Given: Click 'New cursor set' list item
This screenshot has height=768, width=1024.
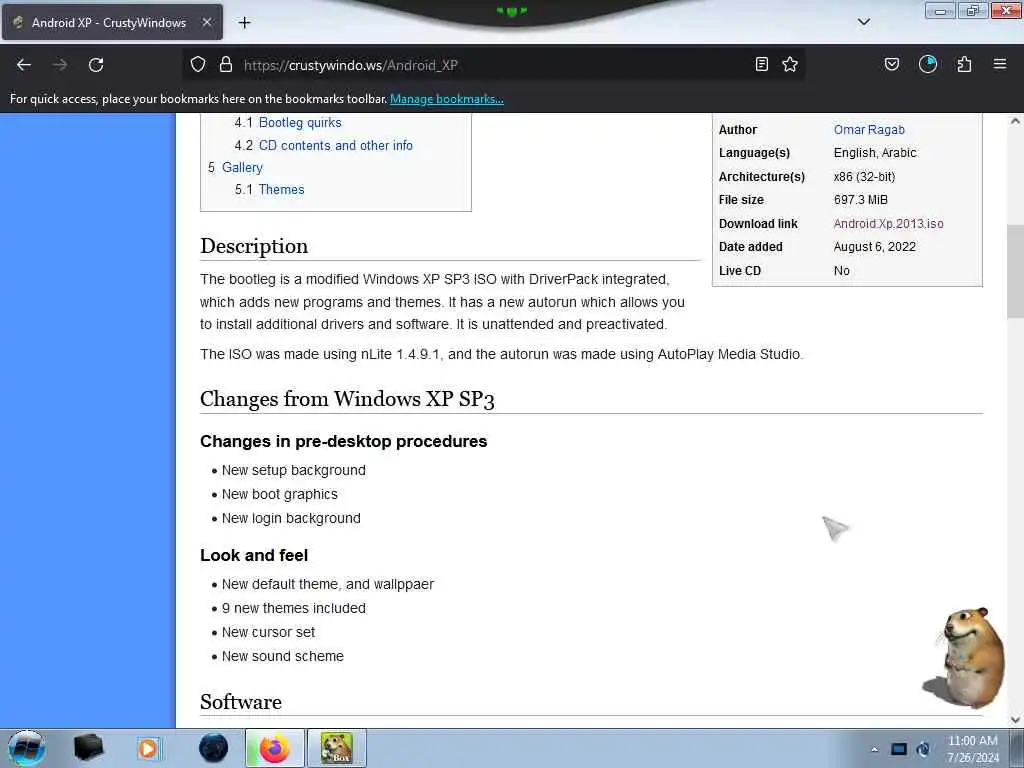Looking at the screenshot, I should (x=268, y=632).
